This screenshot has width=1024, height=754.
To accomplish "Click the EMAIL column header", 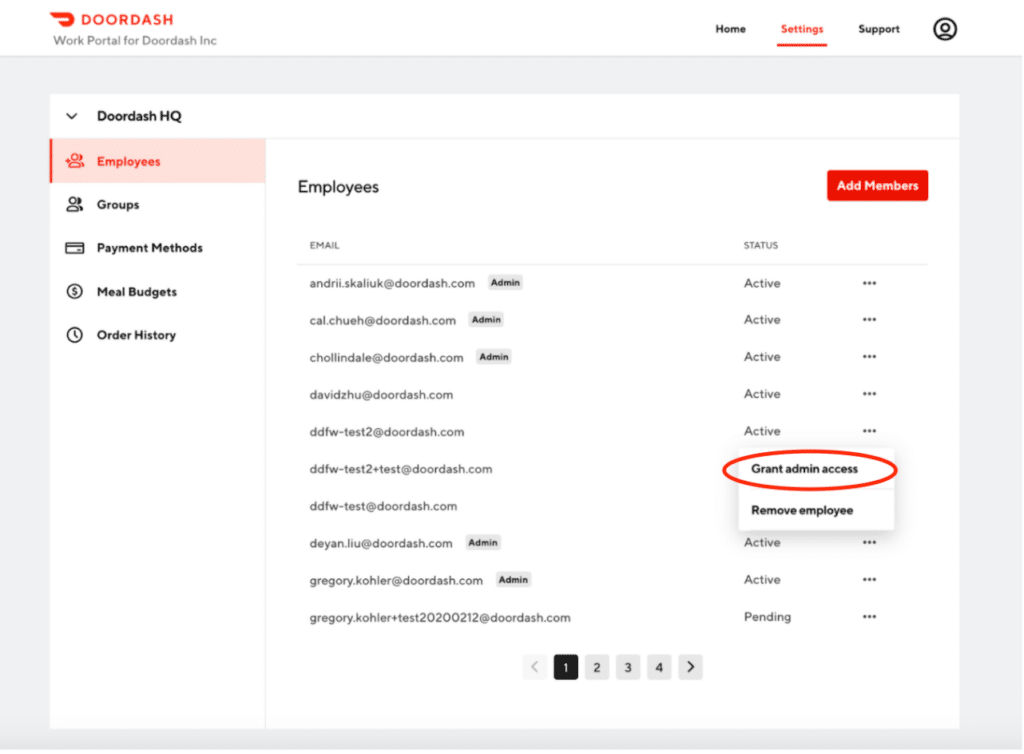I will pos(325,245).
